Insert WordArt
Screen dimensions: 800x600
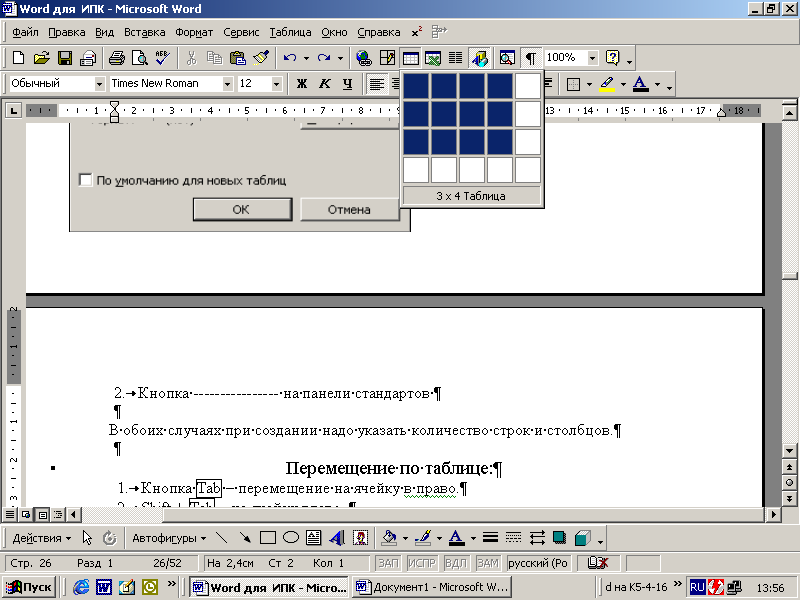pos(337,538)
